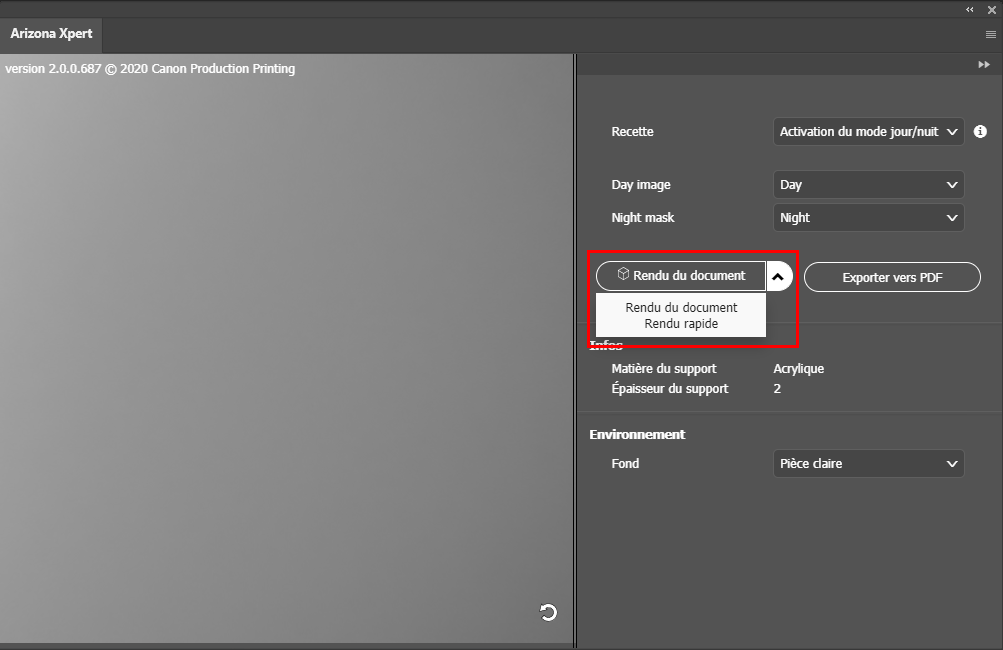1003x650 pixels.
Task: Click the Environnement section heading
Action: 637,434
